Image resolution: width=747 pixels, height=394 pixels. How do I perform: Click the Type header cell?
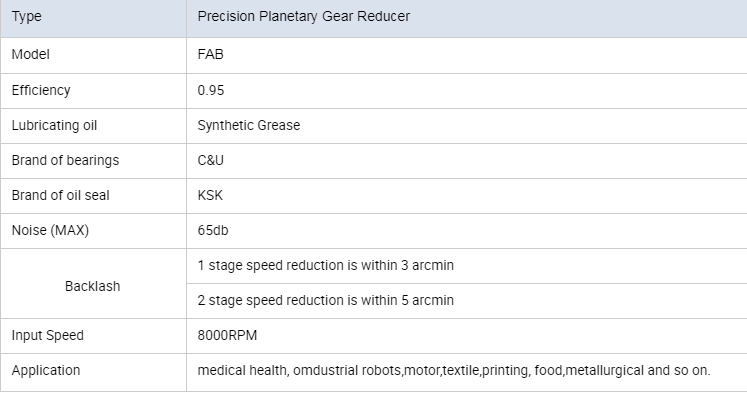point(93,18)
